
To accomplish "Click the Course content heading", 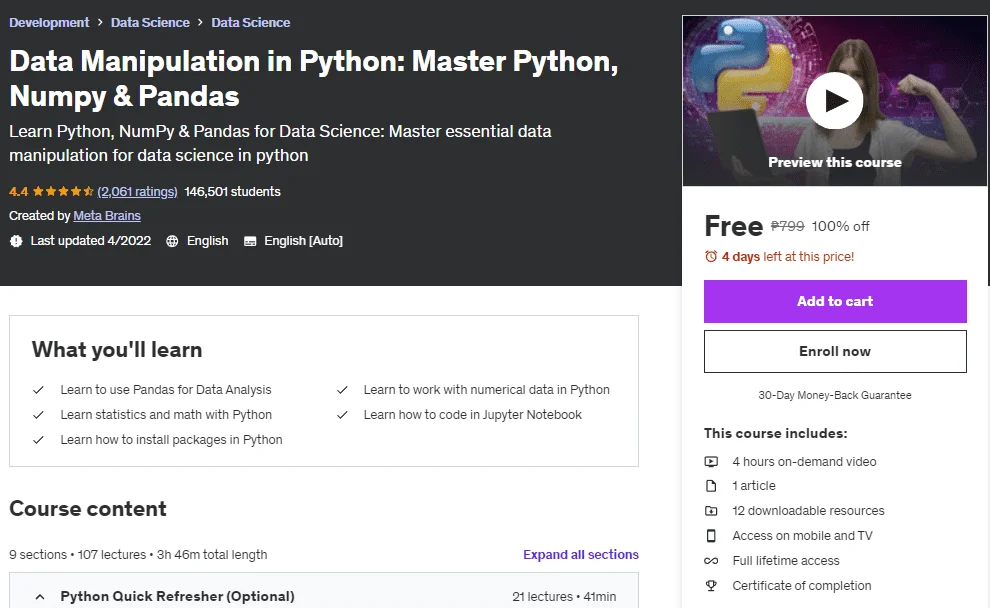I will point(88,509).
